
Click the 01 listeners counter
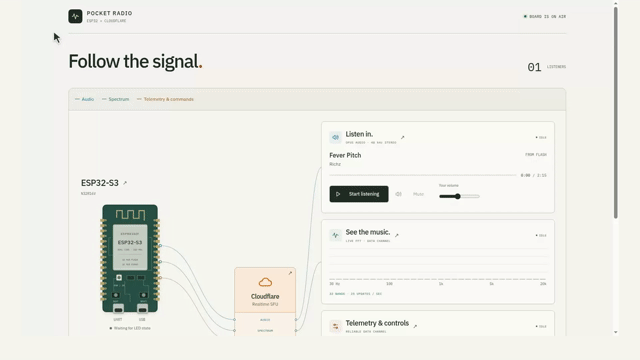547,67
